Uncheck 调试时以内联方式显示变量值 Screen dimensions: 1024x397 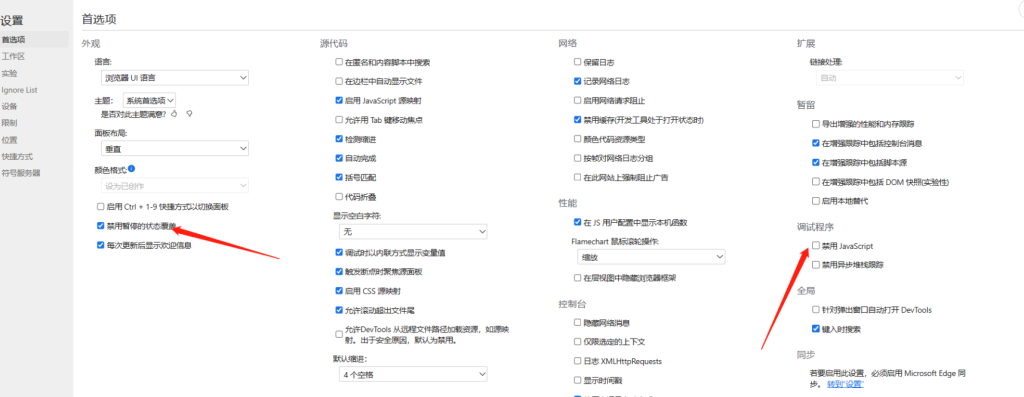click(x=339, y=252)
